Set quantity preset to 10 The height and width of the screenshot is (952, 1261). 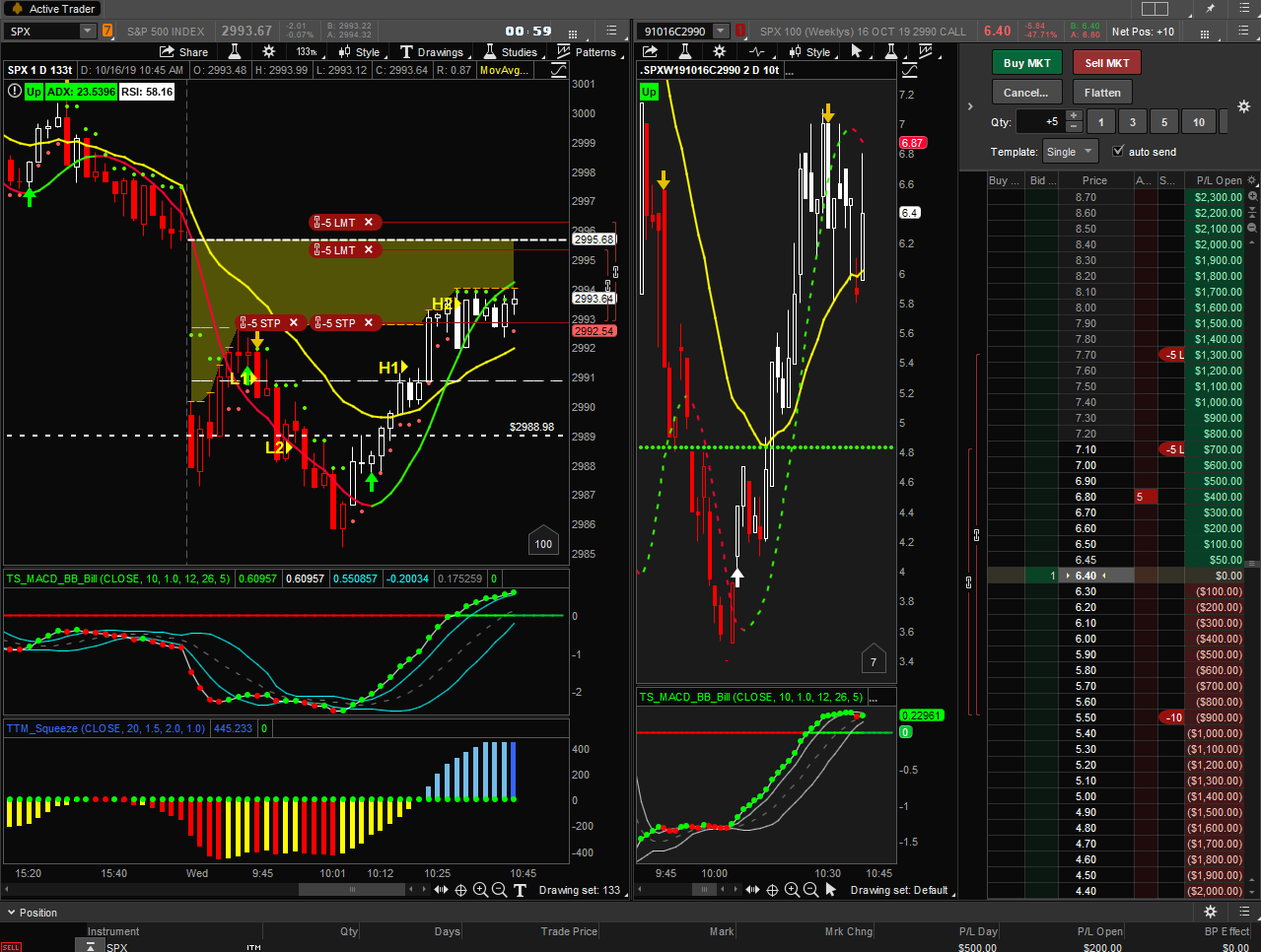[1198, 122]
